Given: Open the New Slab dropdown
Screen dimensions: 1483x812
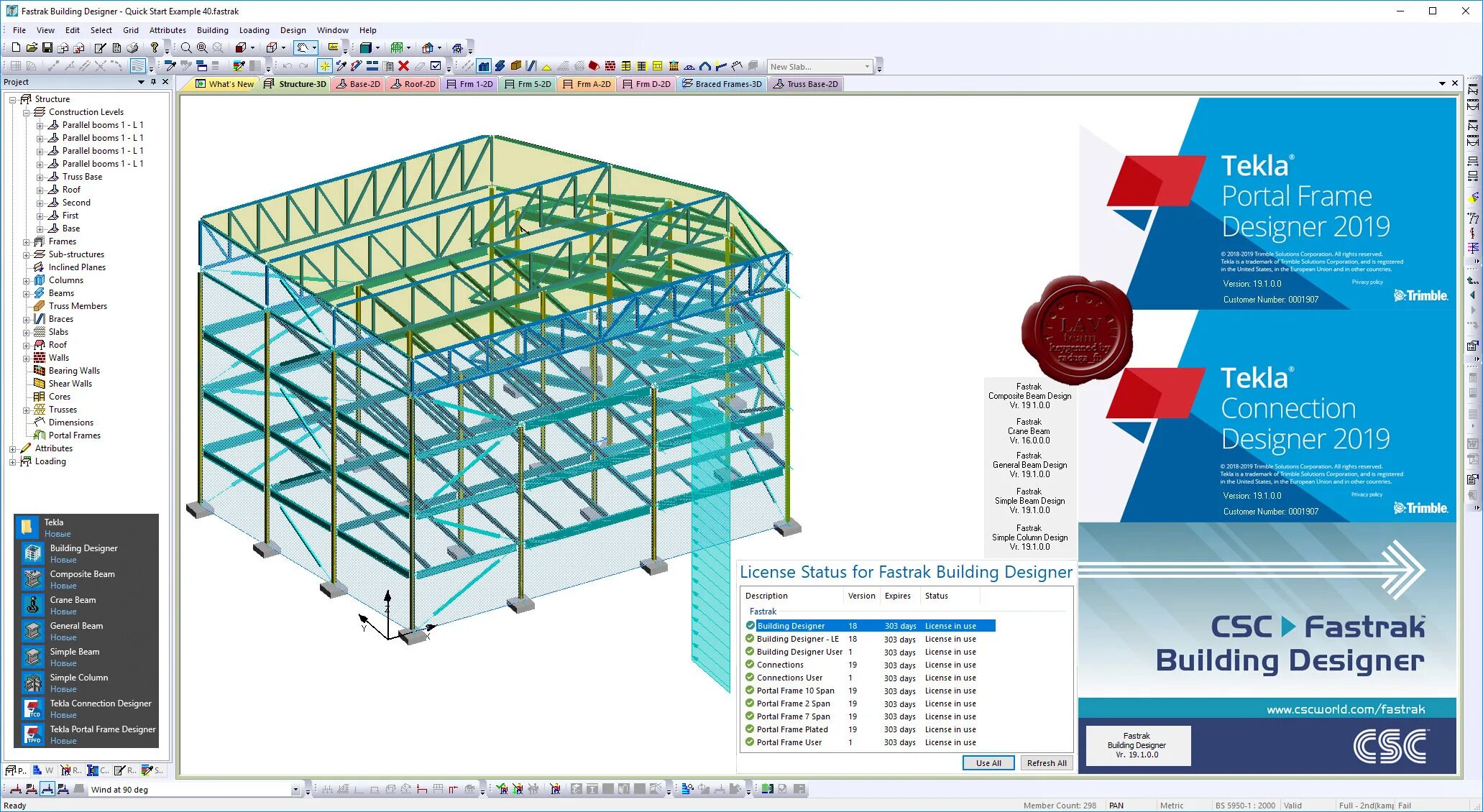Looking at the screenshot, I should tap(867, 67).
